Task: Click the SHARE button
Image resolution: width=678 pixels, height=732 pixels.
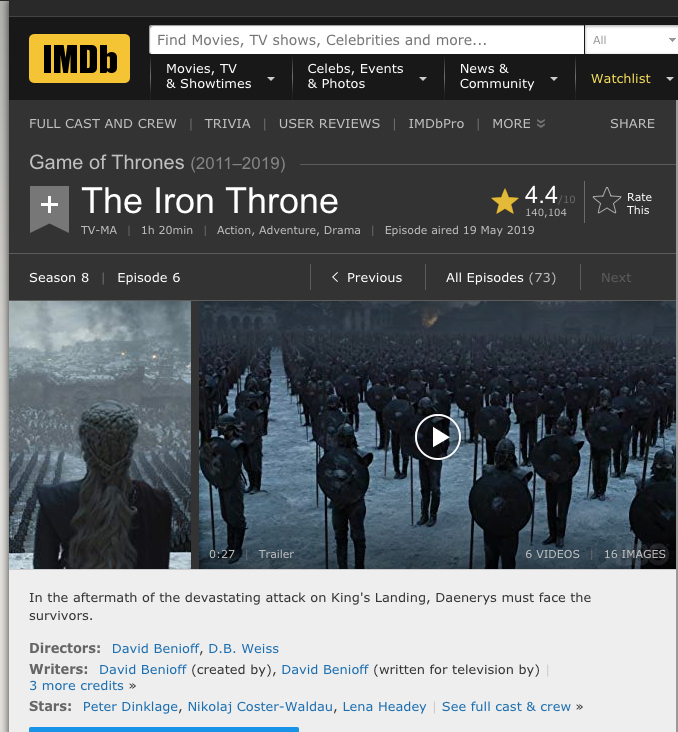Action: point(632,124)
